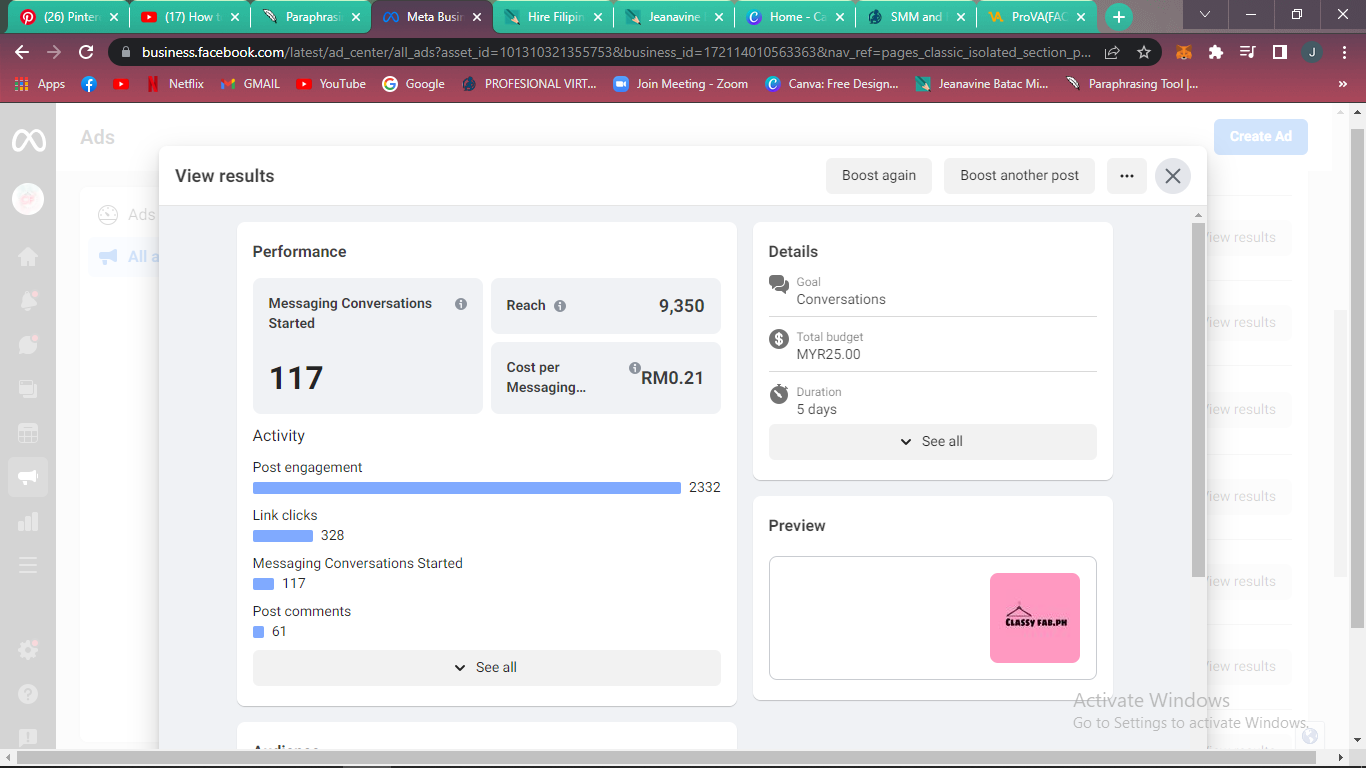This screenshot has width=1366, height=768.
Task: Reload the current browser page
Action: pyautogui.click(x=86, y=52)
